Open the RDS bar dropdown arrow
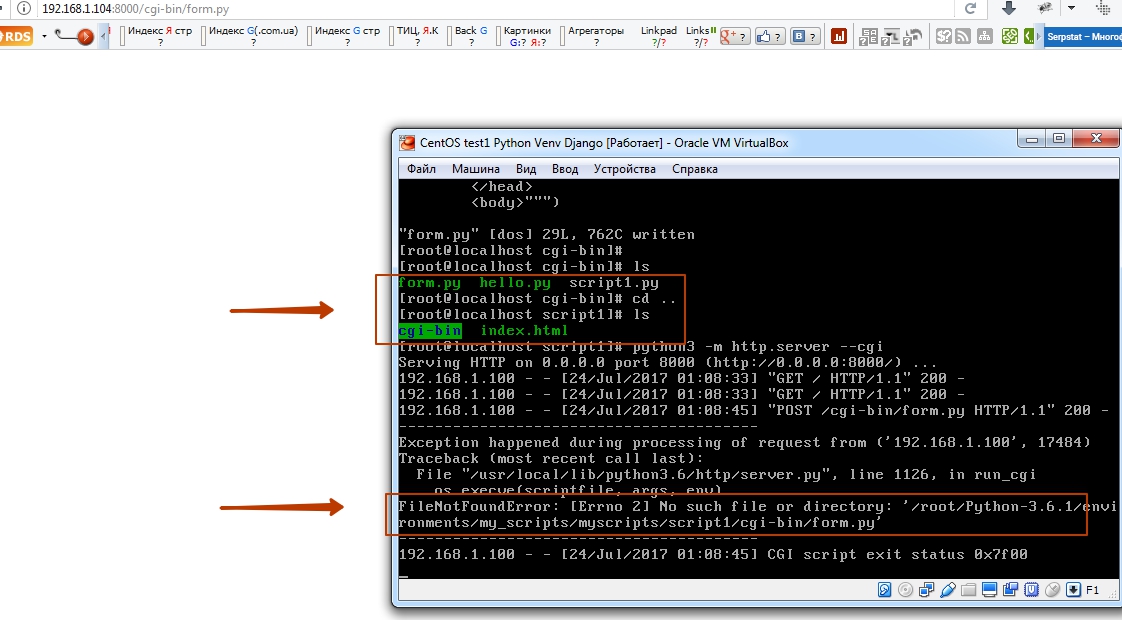The width and height of the screenshot is (1122, 620). (44, 37)
